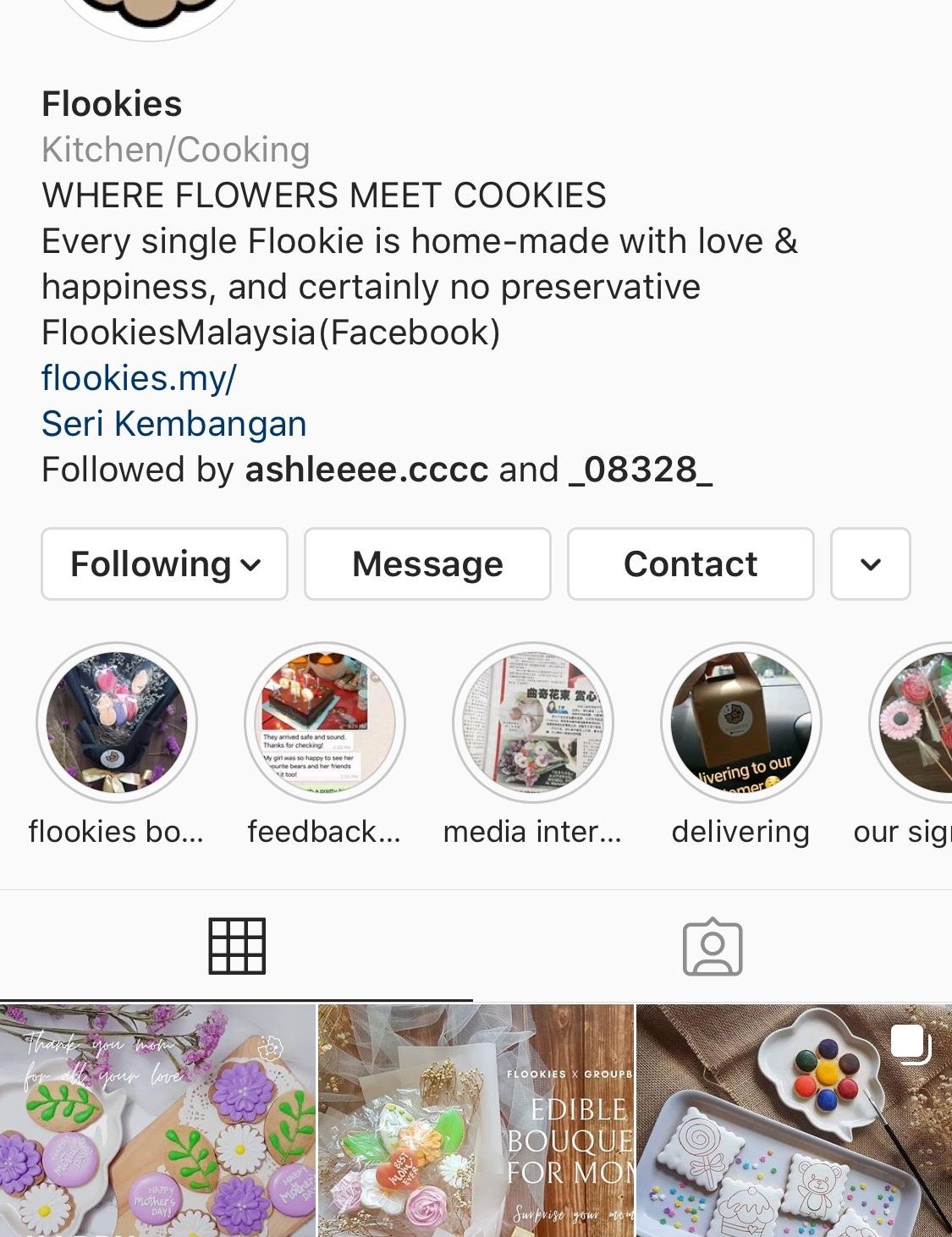Image resolution: width=952 pixels, height=1237 pixels.
Task: Open the delivering story highlight
Action: click(x=741, y=723)
